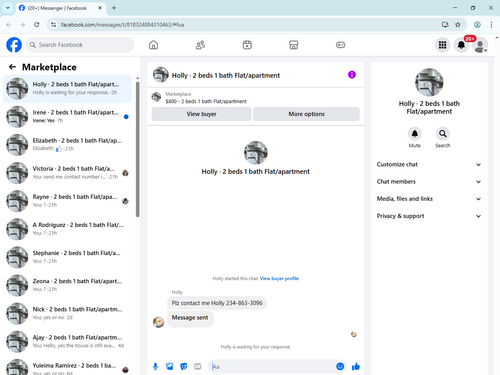Expand Media, files and links section
Screen dimensions: 500x375
429,199
